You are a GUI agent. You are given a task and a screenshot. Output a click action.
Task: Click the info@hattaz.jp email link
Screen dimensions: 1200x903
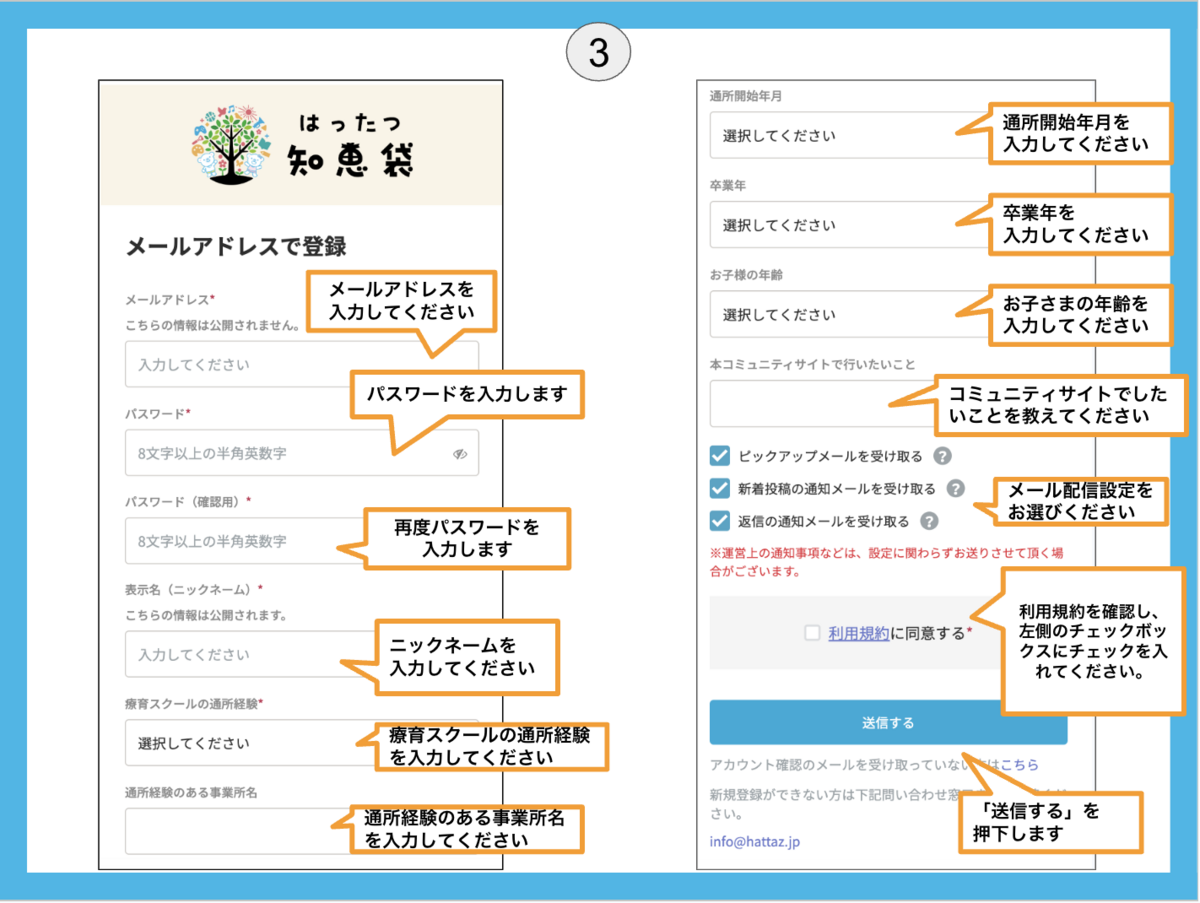[x=755, y=841]
